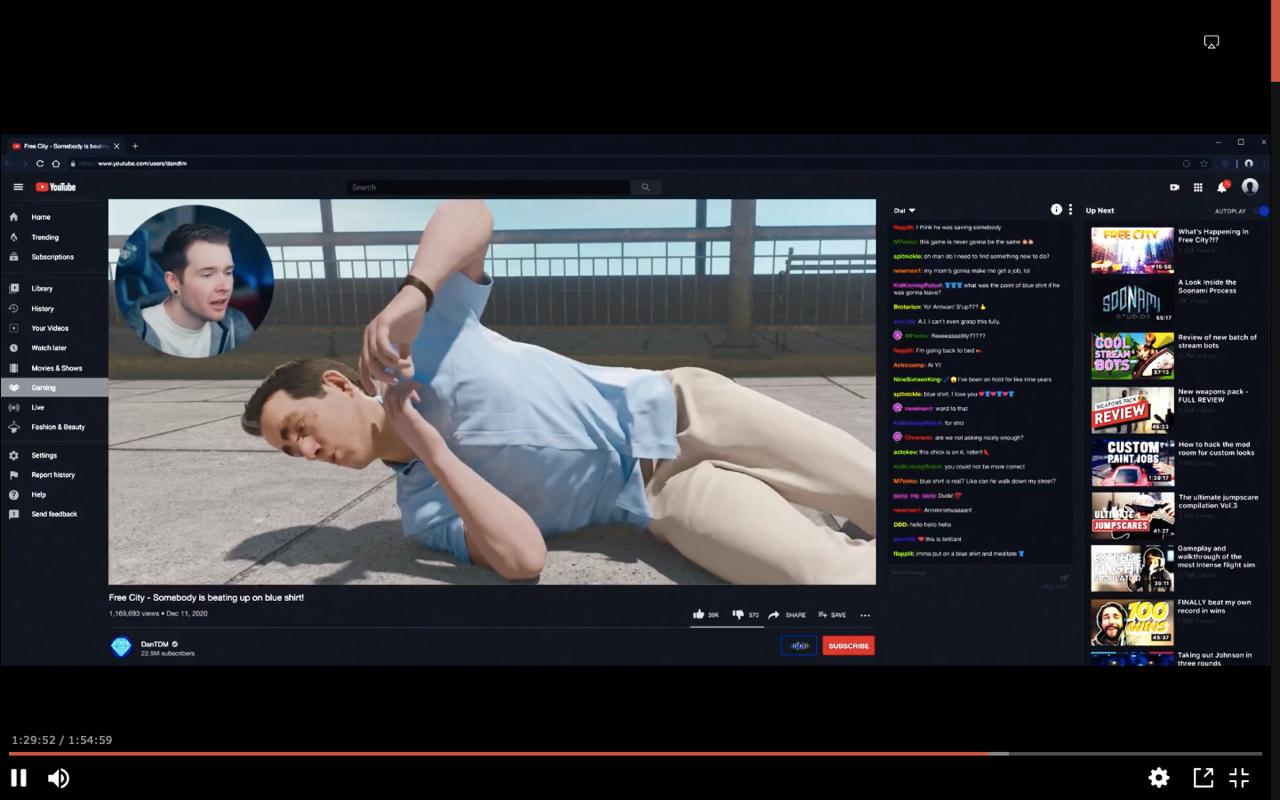This screenshot has height=800, width=1280.
Task: Mute the player volume speaker icon
Action: click(59, 778)
